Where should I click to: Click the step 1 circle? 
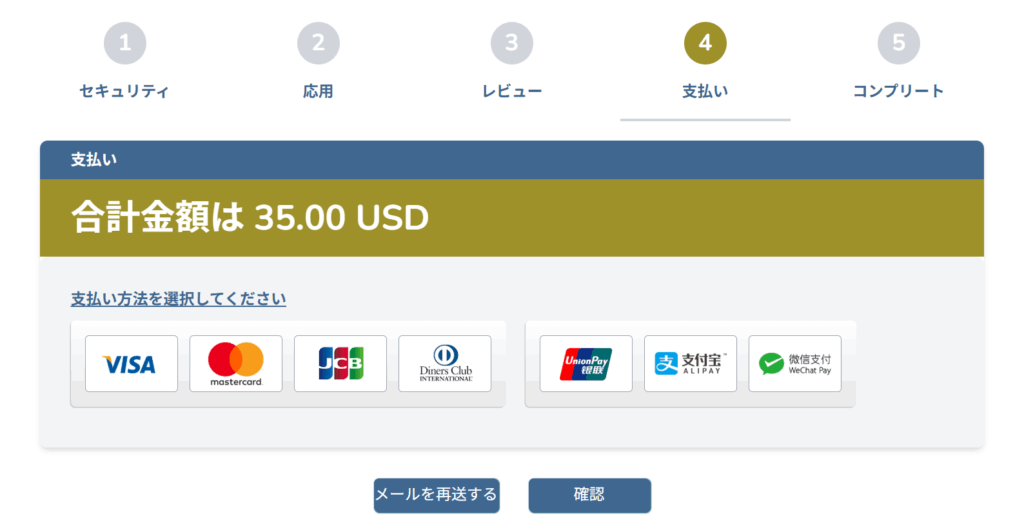pyautogui.click(x=125, y=43)
